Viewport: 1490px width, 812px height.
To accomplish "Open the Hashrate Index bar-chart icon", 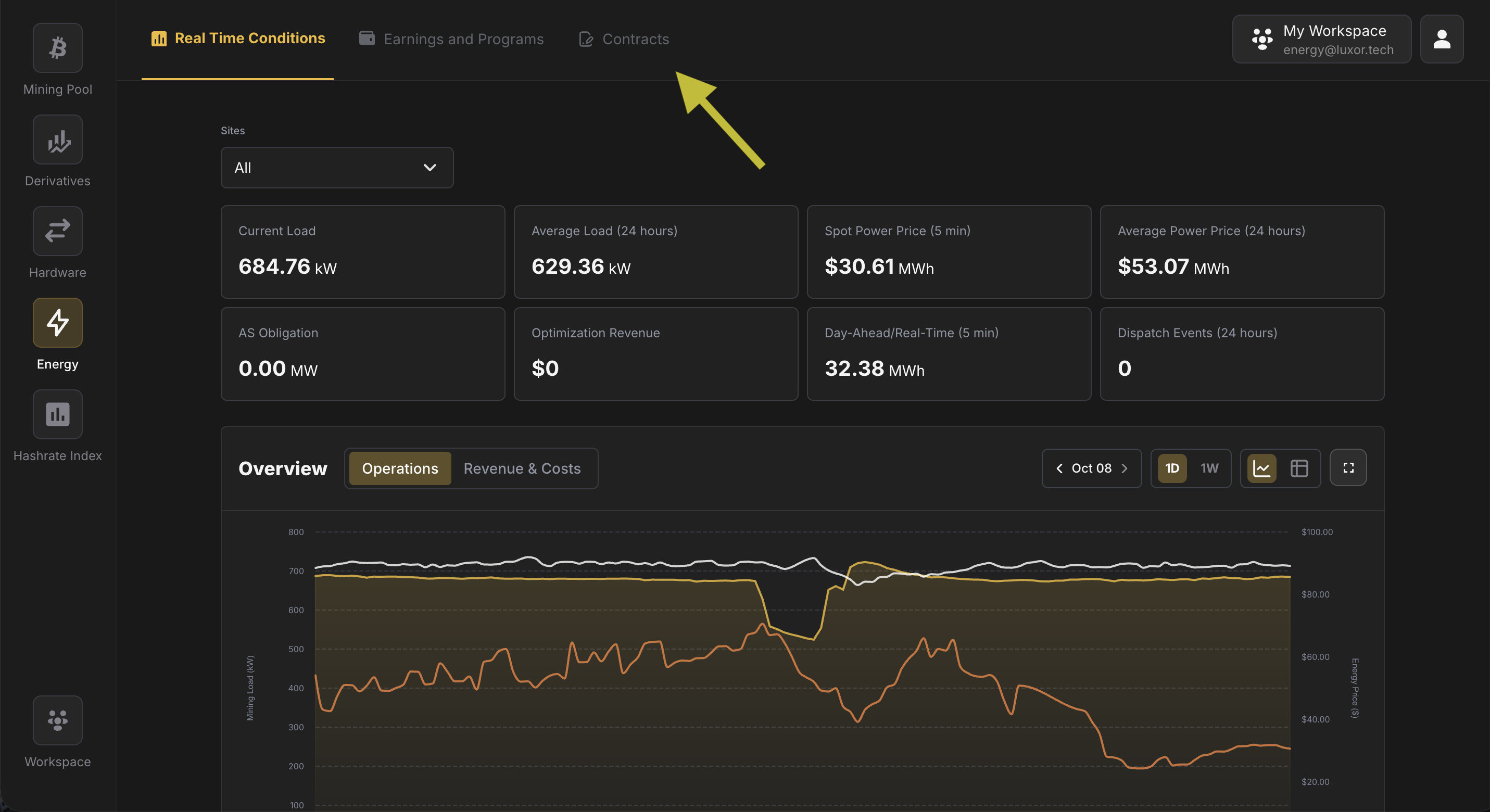I will coord(57,414).
